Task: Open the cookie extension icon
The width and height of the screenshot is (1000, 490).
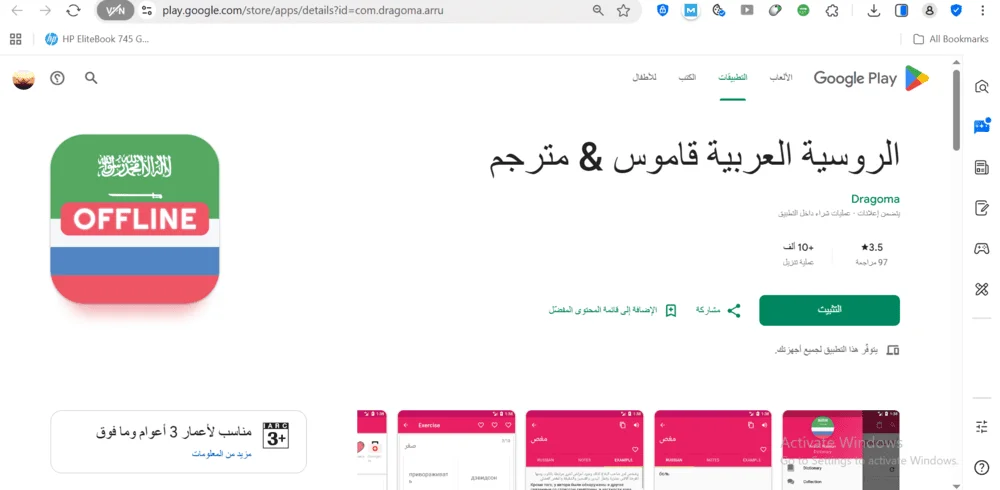Action: 719,10
